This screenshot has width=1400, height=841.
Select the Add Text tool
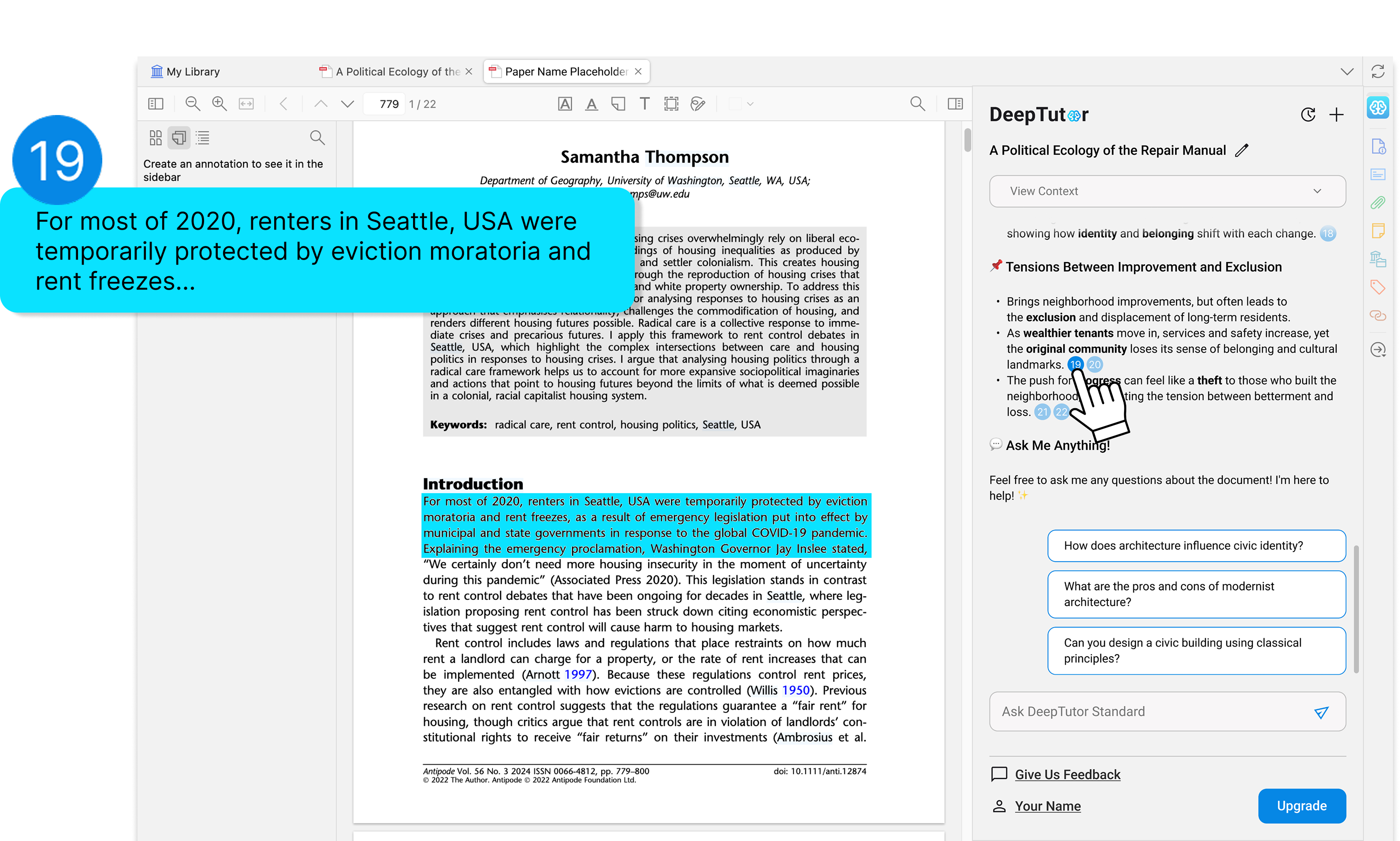click(645, 104)
